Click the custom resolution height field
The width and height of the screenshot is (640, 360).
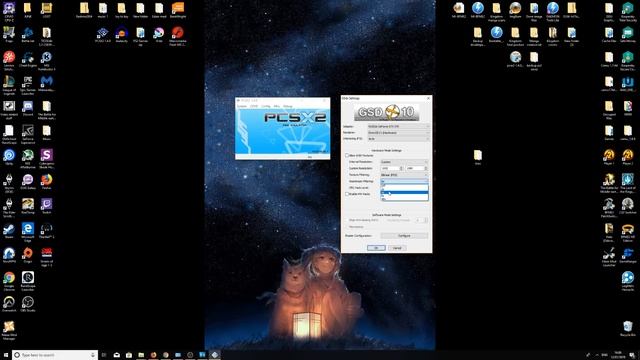point(416,168)
